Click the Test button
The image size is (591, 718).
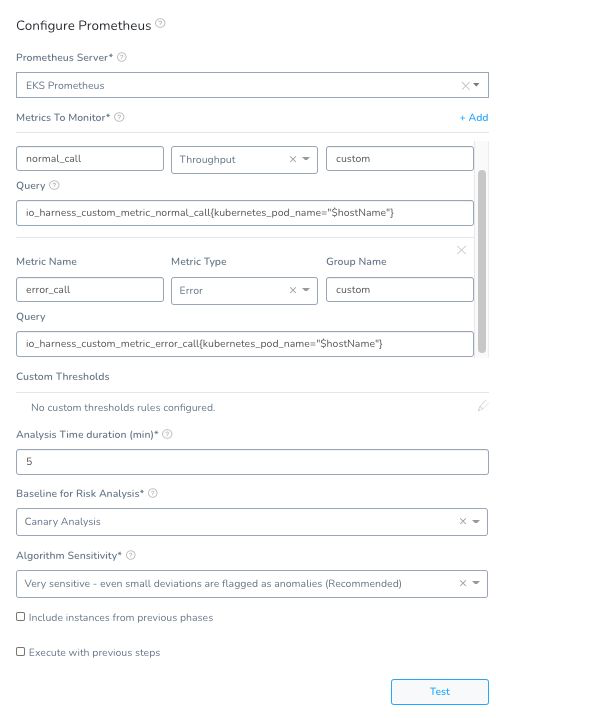[440, 691]
